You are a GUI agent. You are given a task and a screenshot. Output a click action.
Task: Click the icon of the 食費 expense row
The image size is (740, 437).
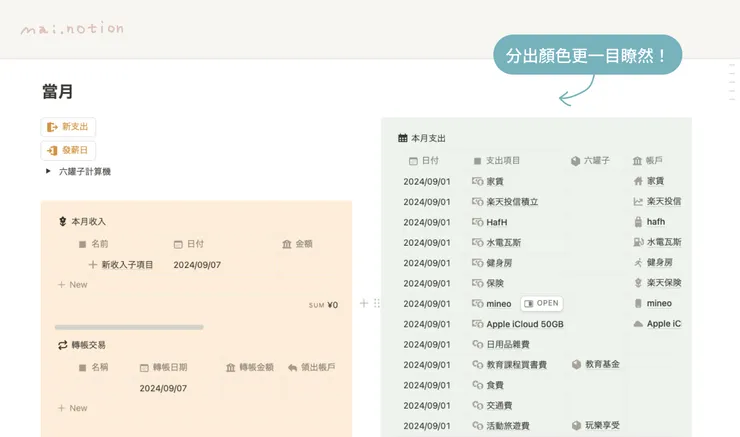(478, 385)
